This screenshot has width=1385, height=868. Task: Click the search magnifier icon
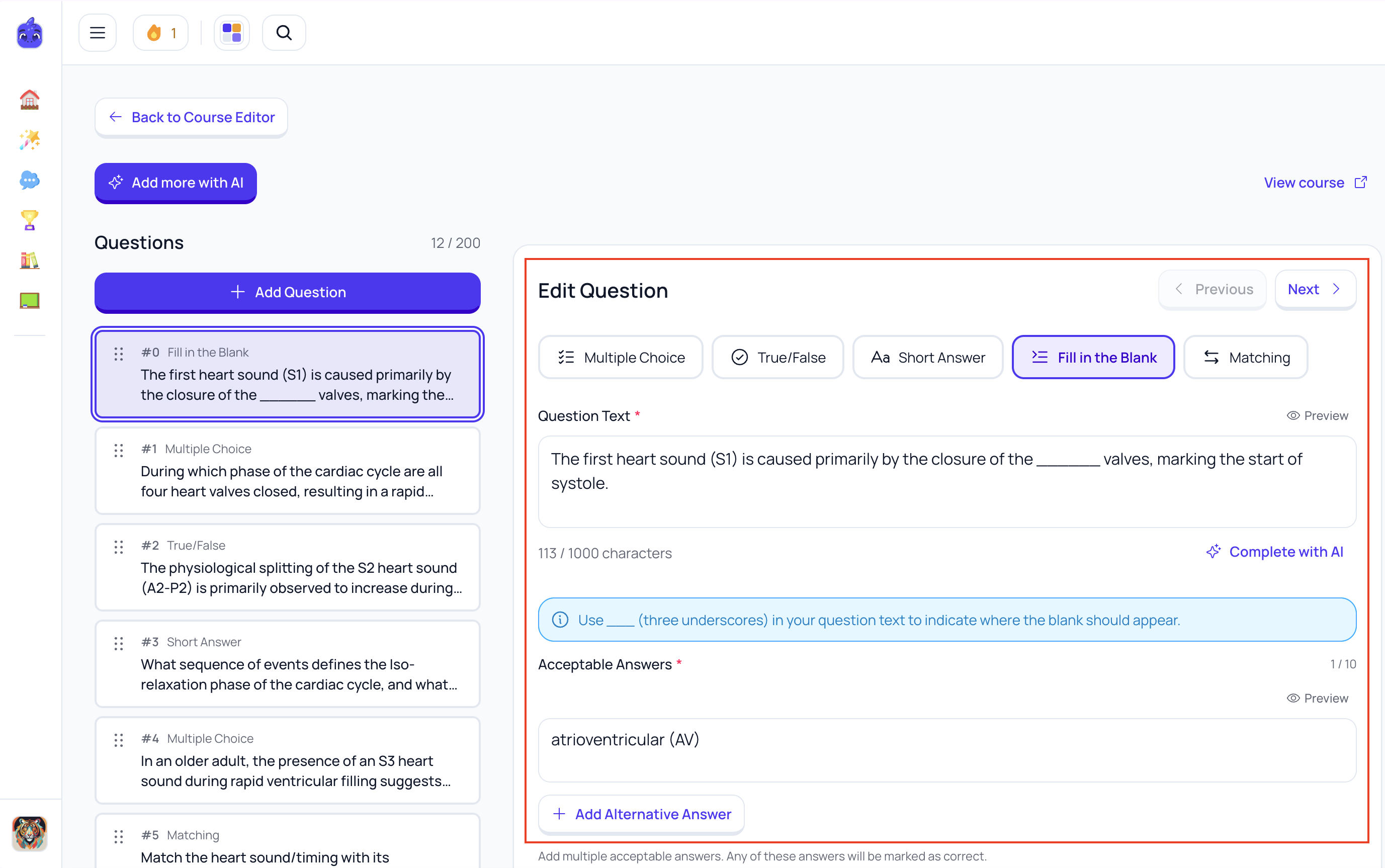point(284,33)
